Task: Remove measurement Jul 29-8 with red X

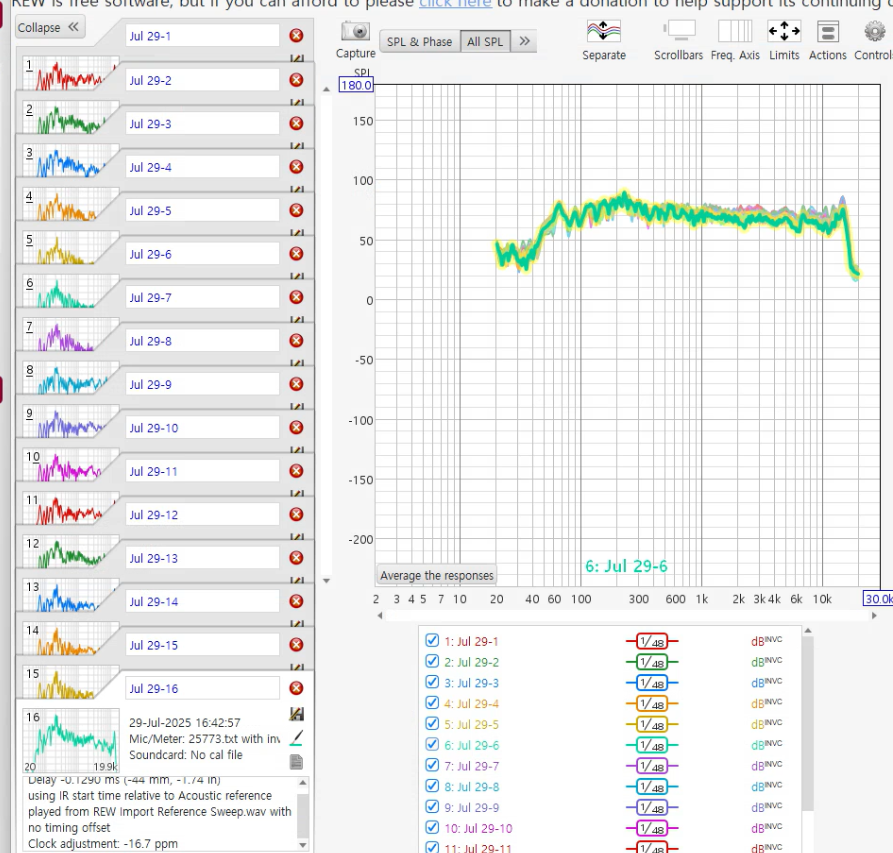Action: pyautogui.click(x=296, y=341)
